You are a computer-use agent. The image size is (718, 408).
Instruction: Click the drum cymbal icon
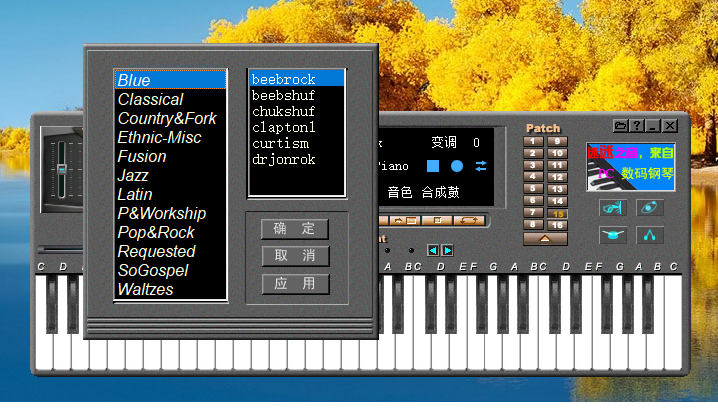(x=612, y=235)
